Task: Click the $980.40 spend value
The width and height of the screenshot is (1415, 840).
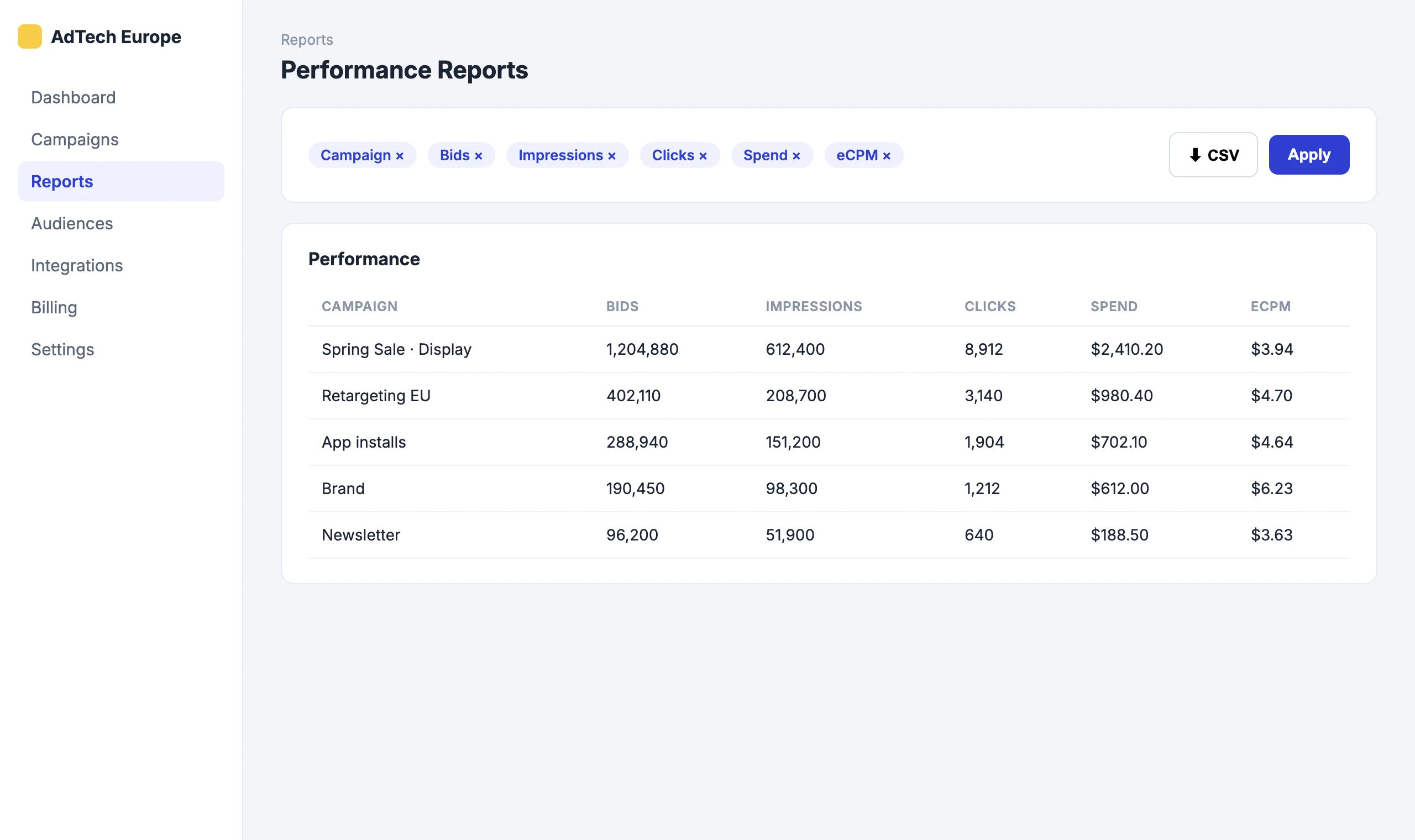Action: 1122,396
